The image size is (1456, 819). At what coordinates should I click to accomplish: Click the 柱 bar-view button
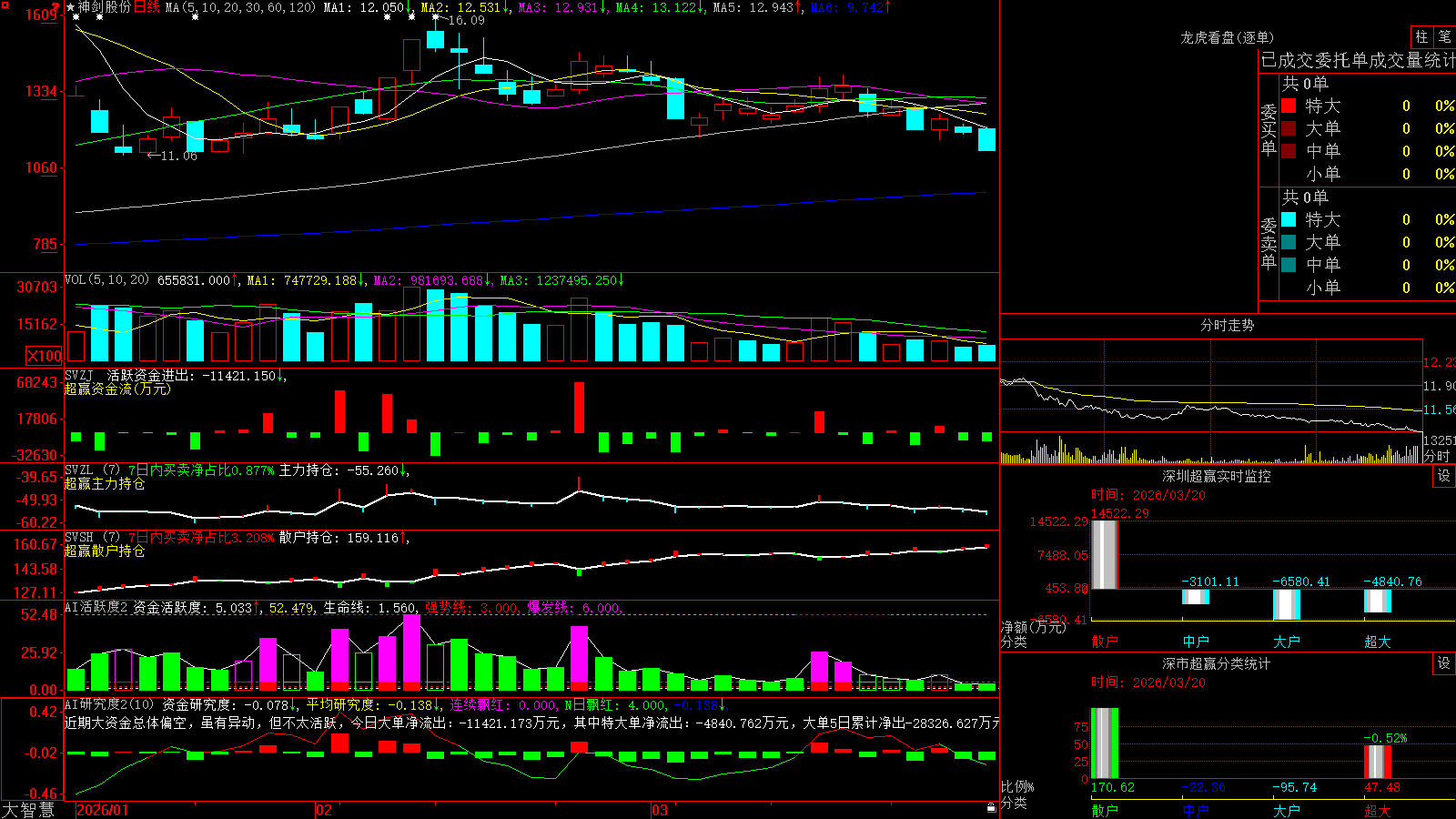click(x=1421, y=37)
